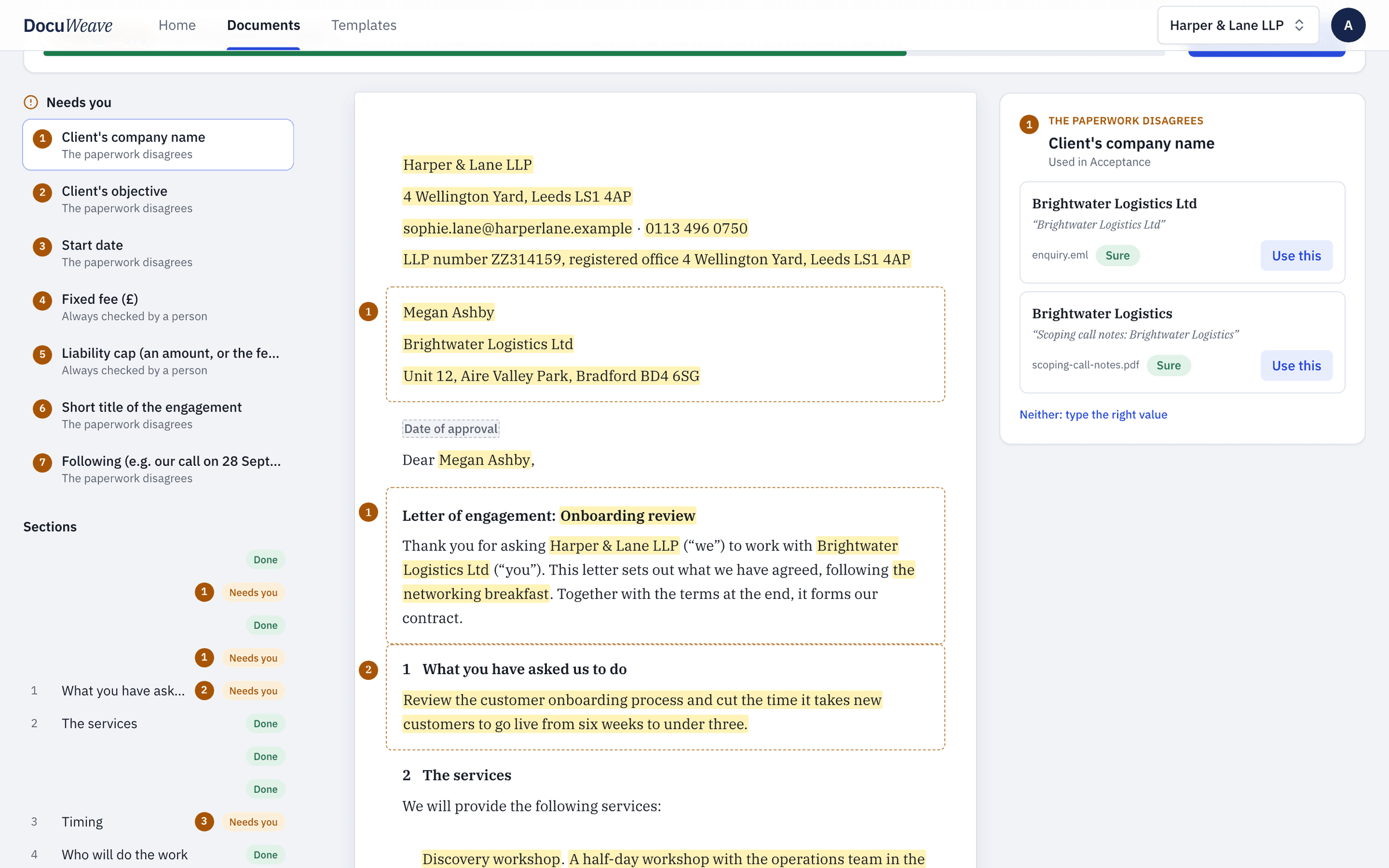Click the Needs you alert icon
The height and width of the screenshot is (868, 1389).
[31, 102]
